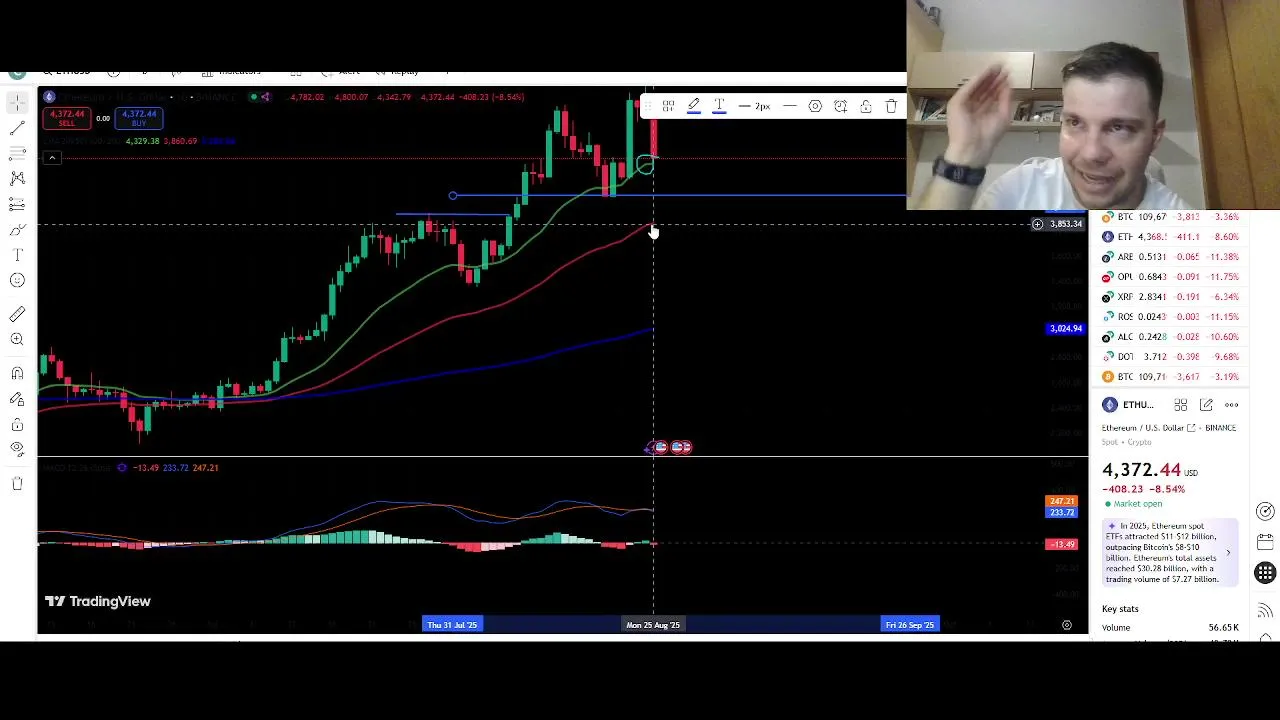Select the XABCD pattern tool

click(x=17, y=178)
